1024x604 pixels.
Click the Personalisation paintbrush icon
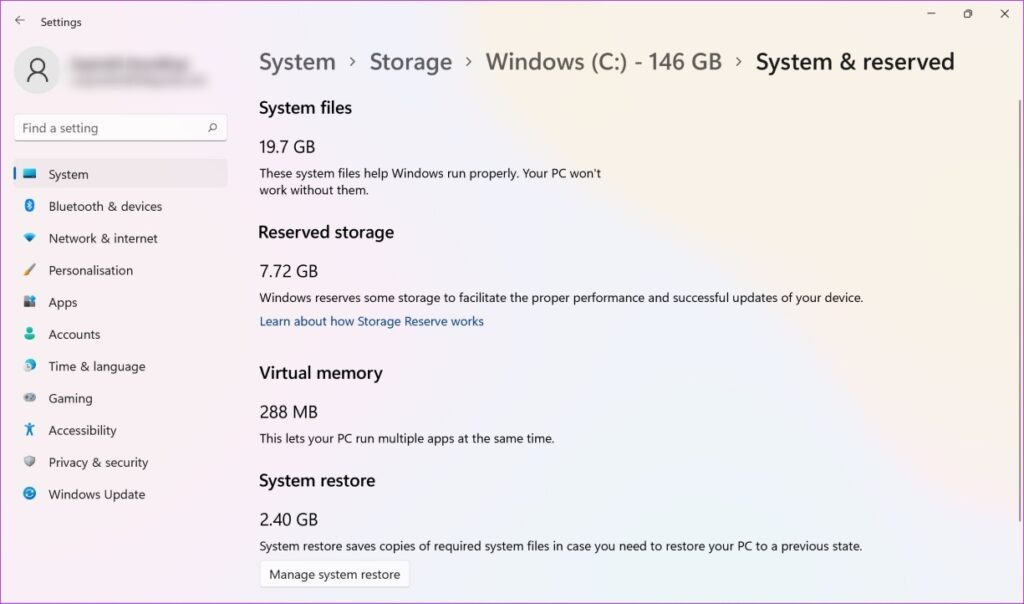tap(29, 270)
